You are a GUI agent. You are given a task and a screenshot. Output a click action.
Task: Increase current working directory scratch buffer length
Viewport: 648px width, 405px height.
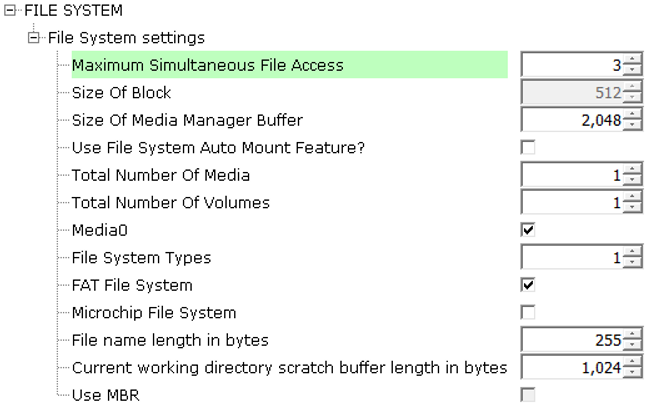(x=632, y=362)
